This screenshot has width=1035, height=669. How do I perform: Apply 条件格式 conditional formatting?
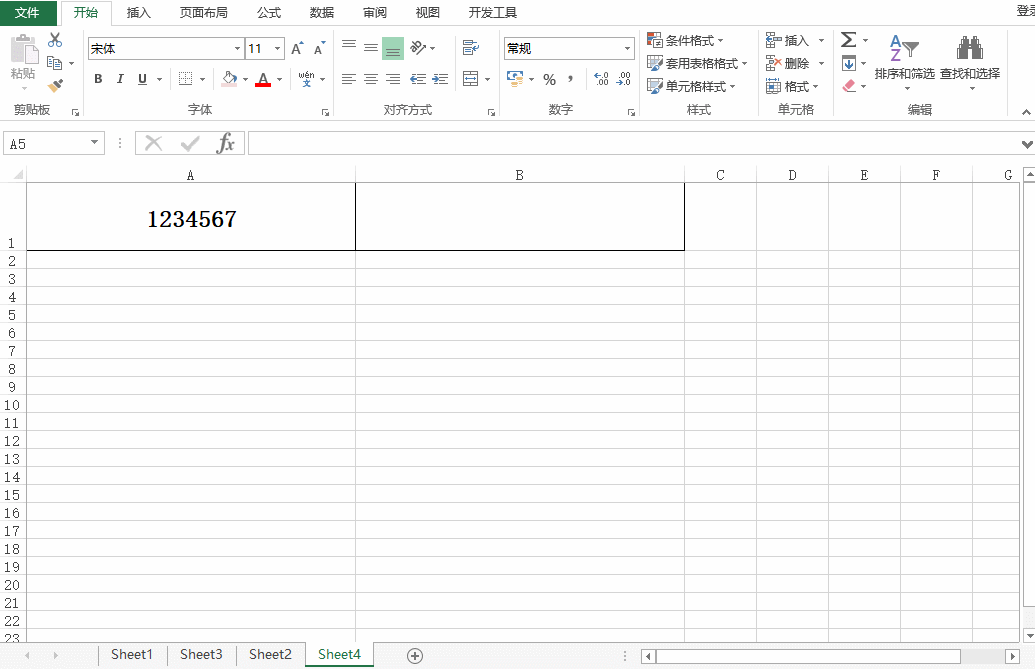[689, 40]
